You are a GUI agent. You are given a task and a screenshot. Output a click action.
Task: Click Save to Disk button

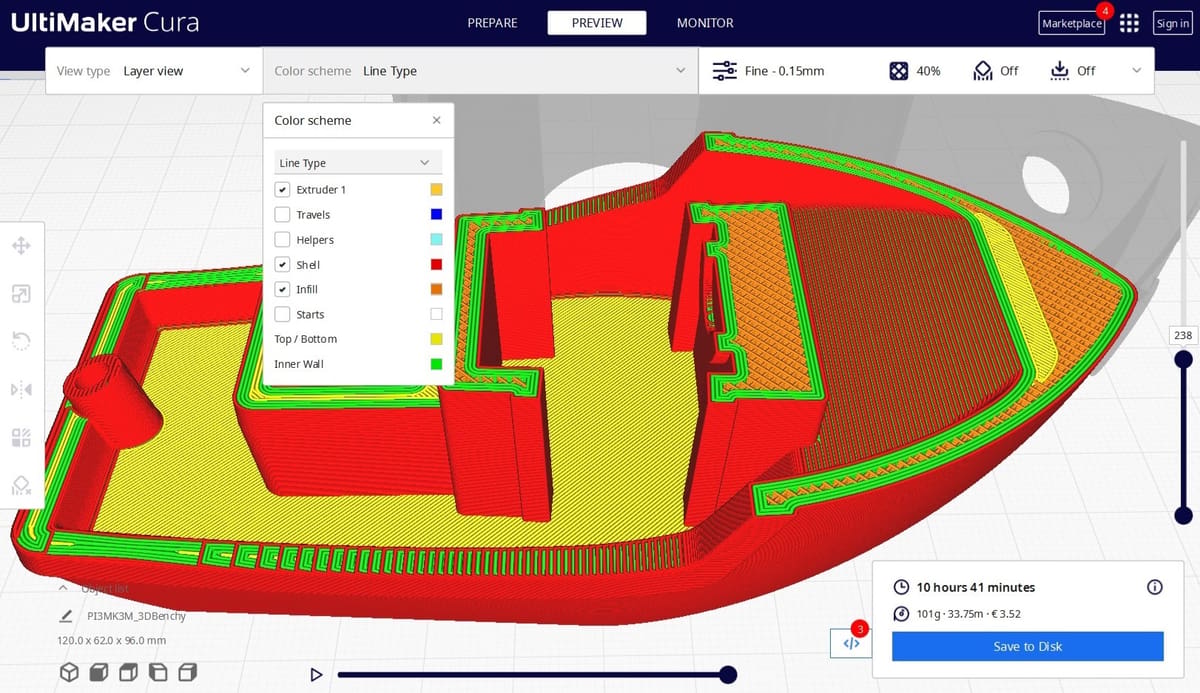pos(1028,646)
